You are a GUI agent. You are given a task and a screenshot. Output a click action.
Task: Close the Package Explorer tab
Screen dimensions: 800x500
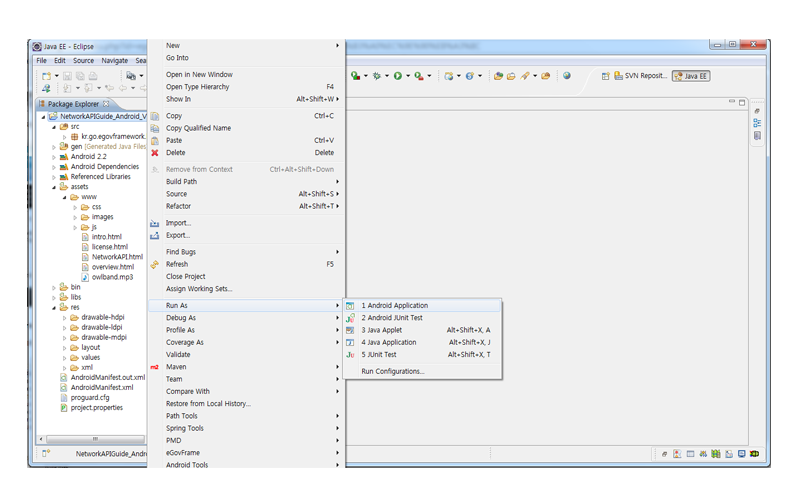point(106,104)
